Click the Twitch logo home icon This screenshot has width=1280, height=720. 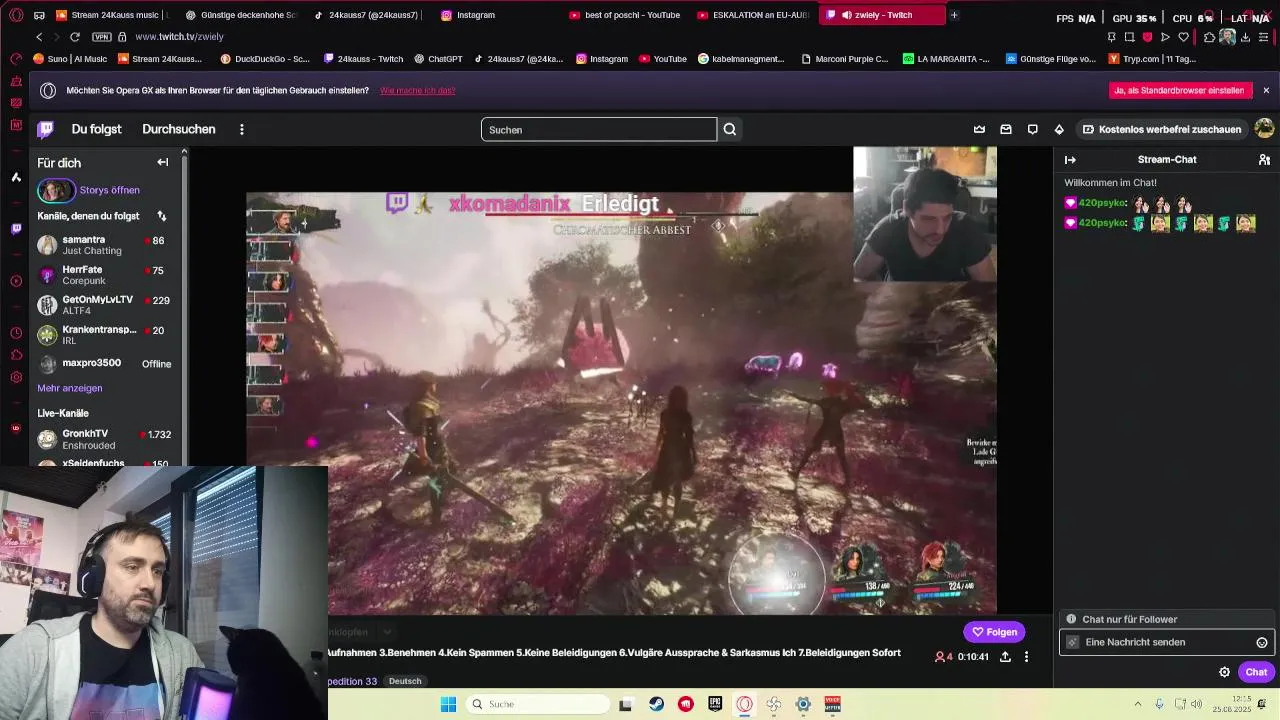click(x=46, y=129)
